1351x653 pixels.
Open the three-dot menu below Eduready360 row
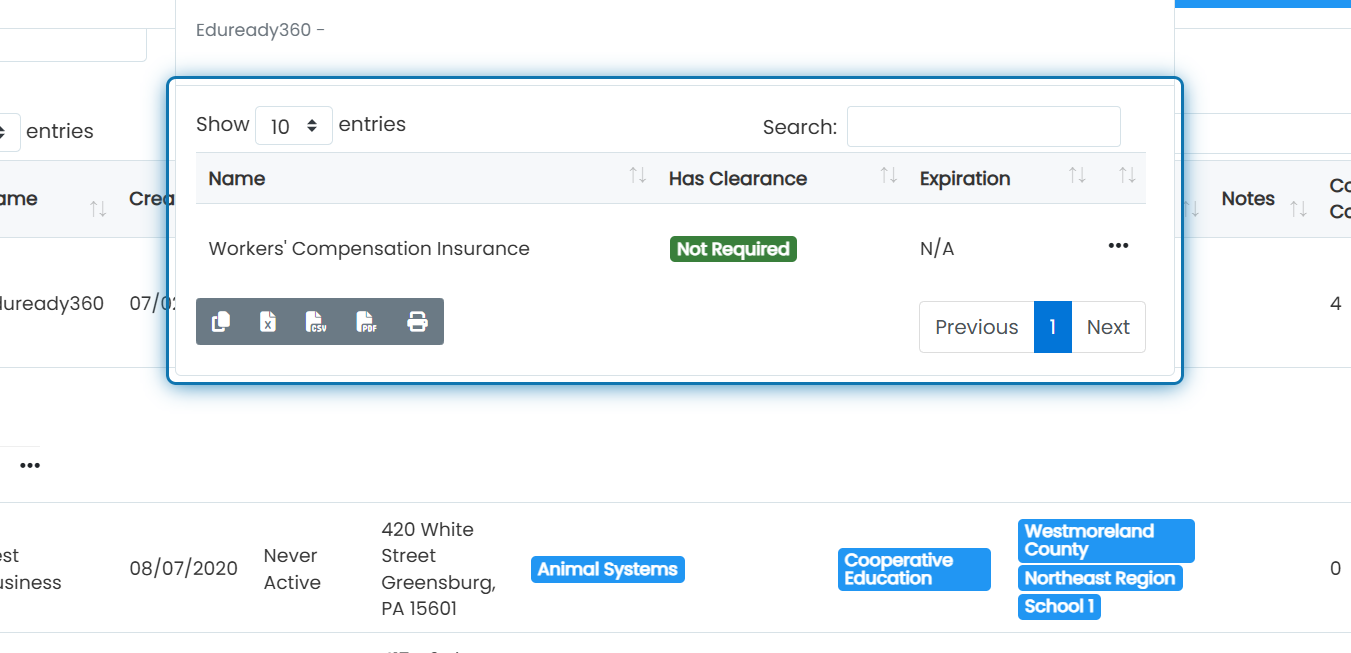(x=30, y=465)
